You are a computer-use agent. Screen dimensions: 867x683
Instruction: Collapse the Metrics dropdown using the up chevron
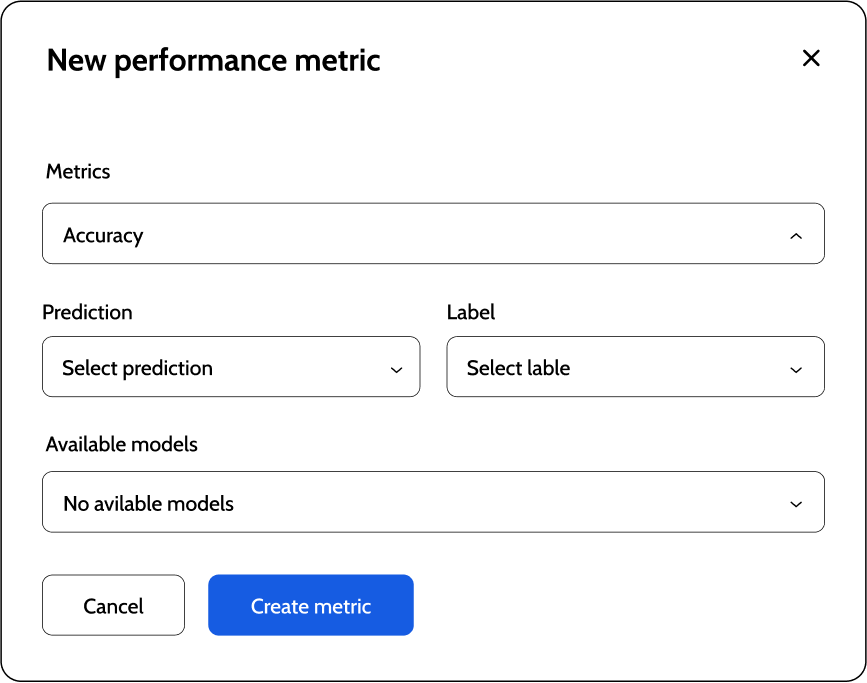(x=796, y=236)
